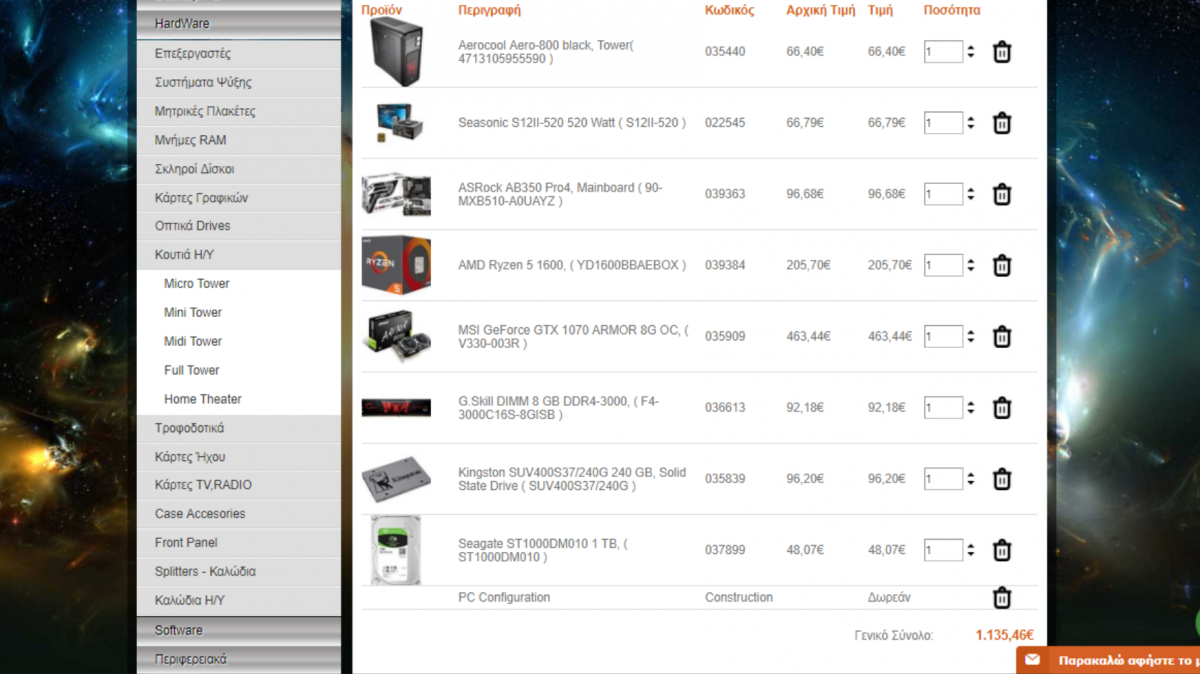
Task: Open the AMD Ryzen 5 1600 description link
Action: tap(572, 265)
